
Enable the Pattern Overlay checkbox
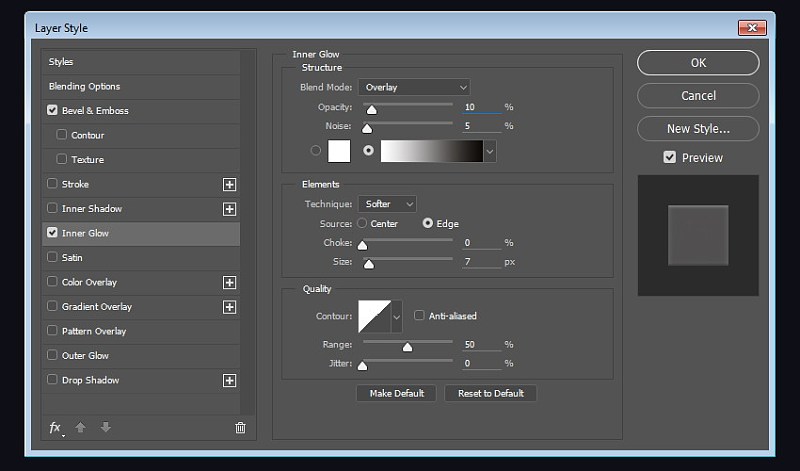tap(52, 330)
